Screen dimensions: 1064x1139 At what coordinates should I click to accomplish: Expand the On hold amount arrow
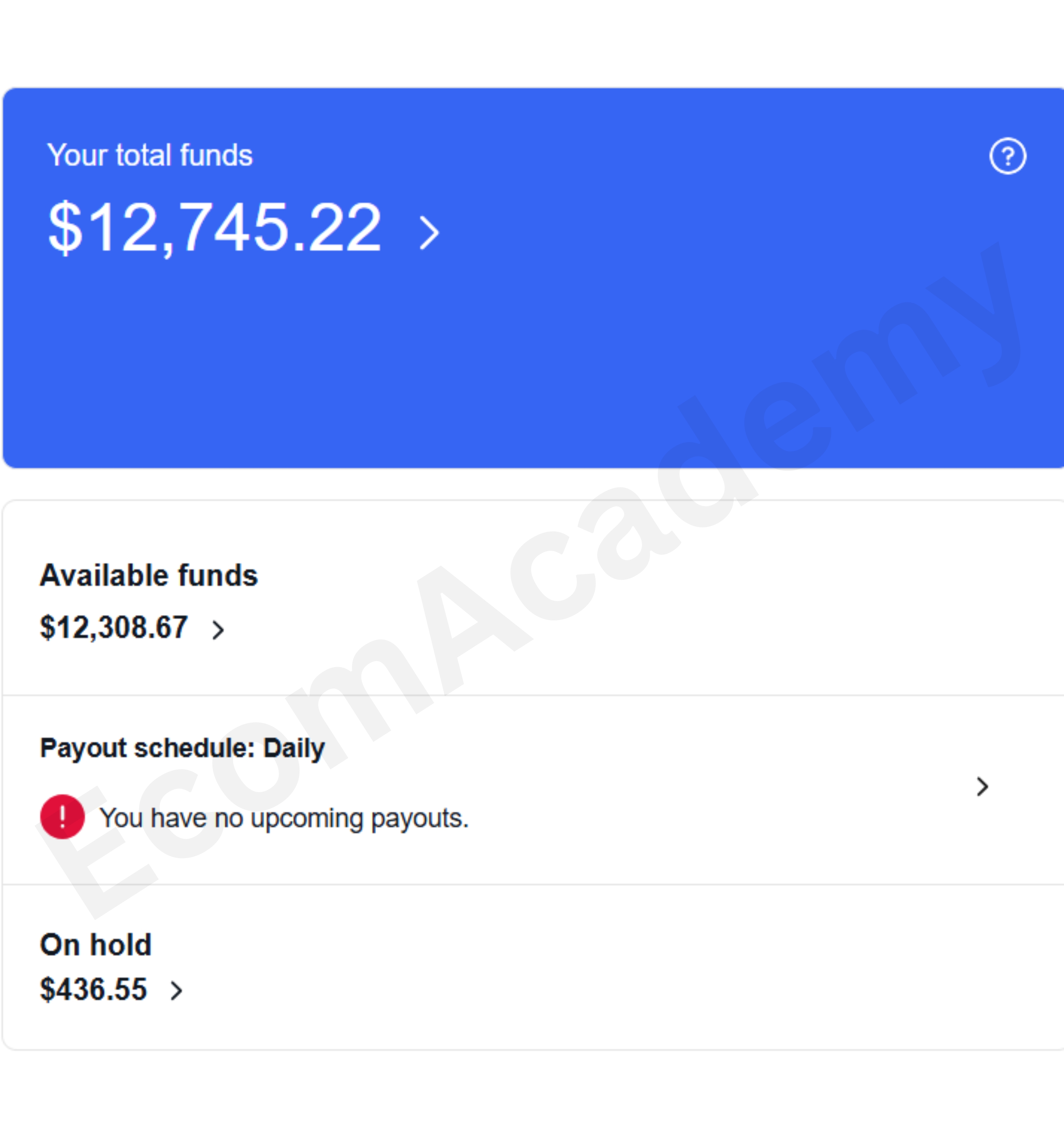(x=177, y=990)
